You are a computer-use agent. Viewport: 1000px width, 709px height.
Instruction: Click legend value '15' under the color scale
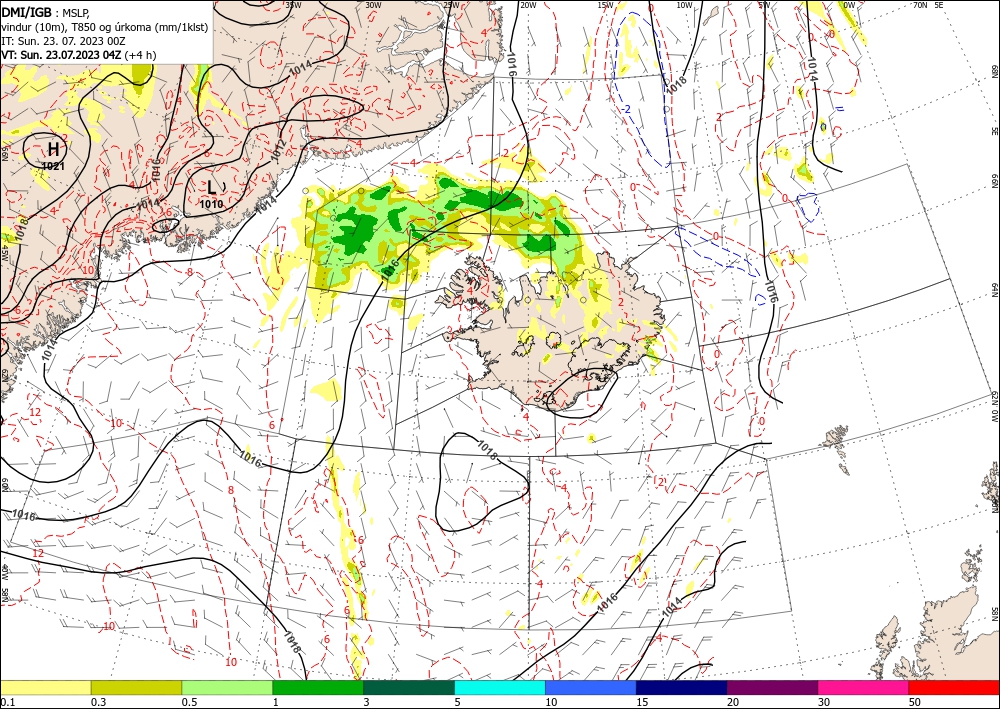pos(642,702)
